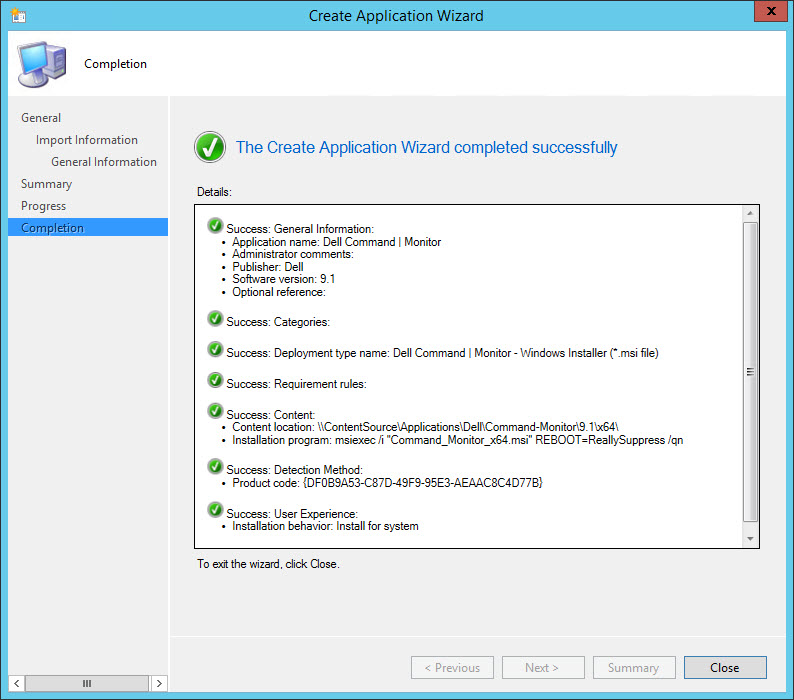Go to the Summary step in sidebar
The width and height of the screenshot is (794, 700).
[47, 184]
